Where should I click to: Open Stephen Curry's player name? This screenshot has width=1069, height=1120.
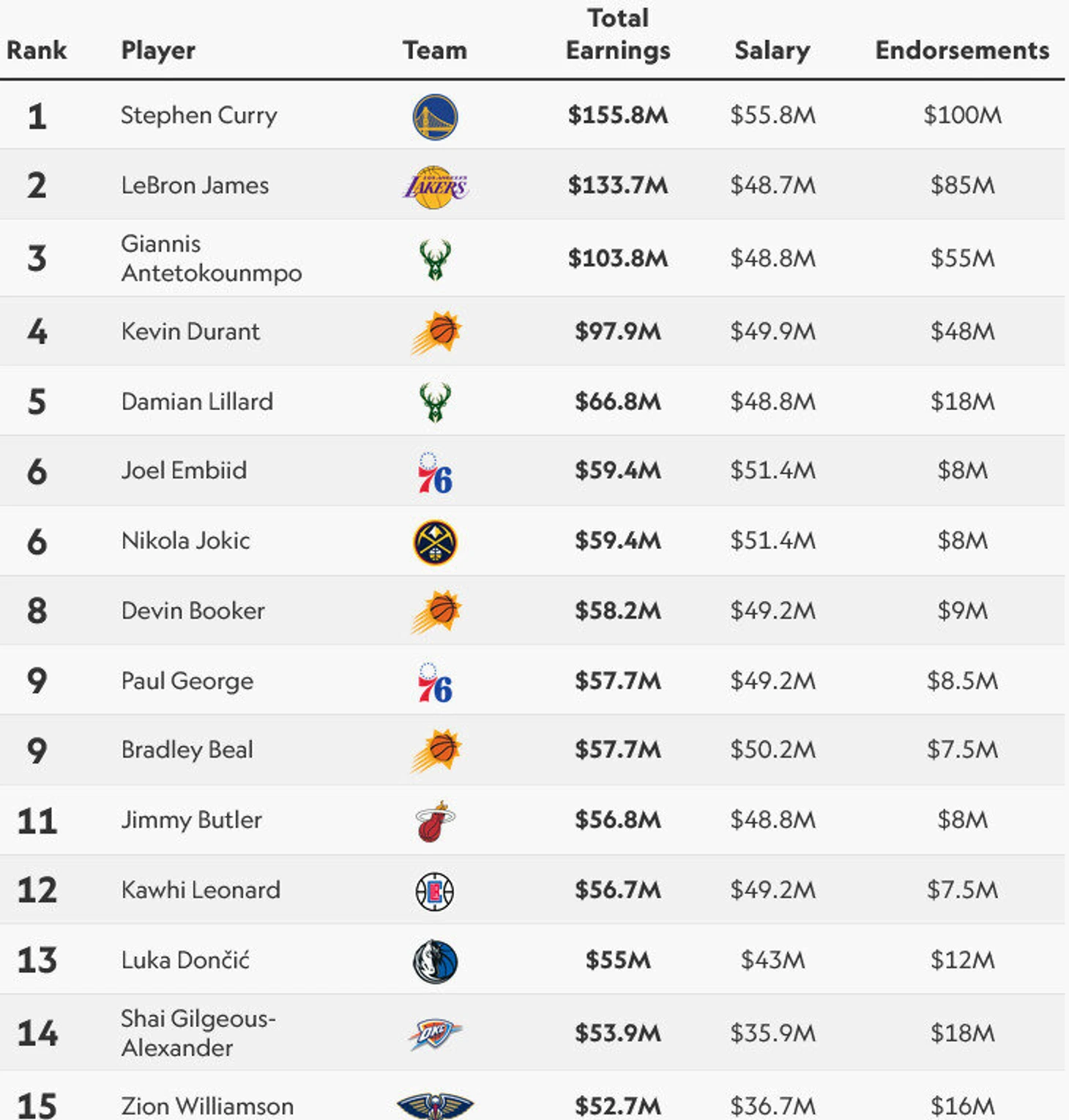[x=198, y=115]
